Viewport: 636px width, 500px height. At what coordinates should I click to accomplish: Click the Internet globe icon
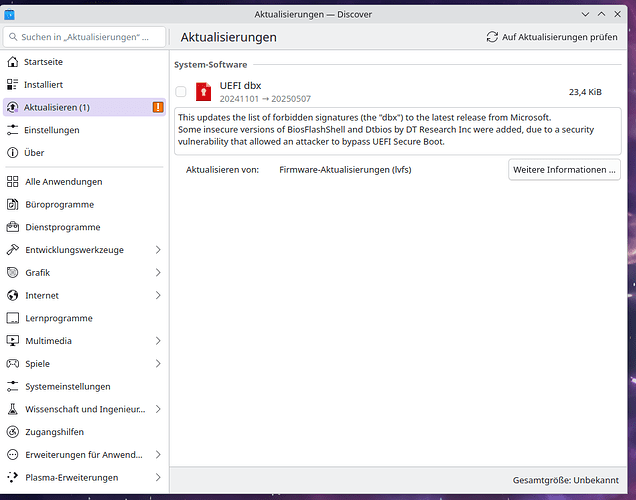(13, 296)
